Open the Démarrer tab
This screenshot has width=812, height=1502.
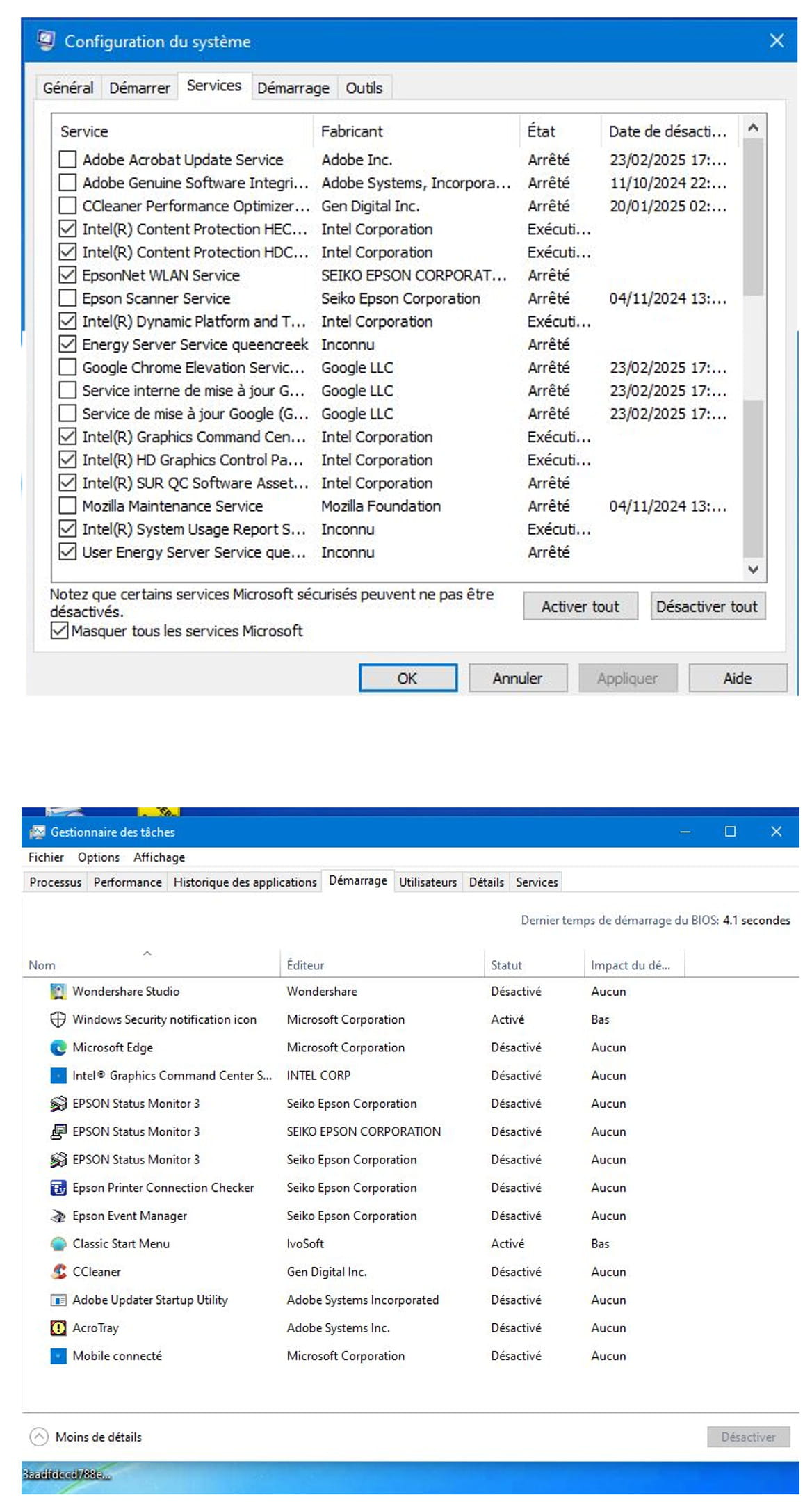tap(140, 88)
